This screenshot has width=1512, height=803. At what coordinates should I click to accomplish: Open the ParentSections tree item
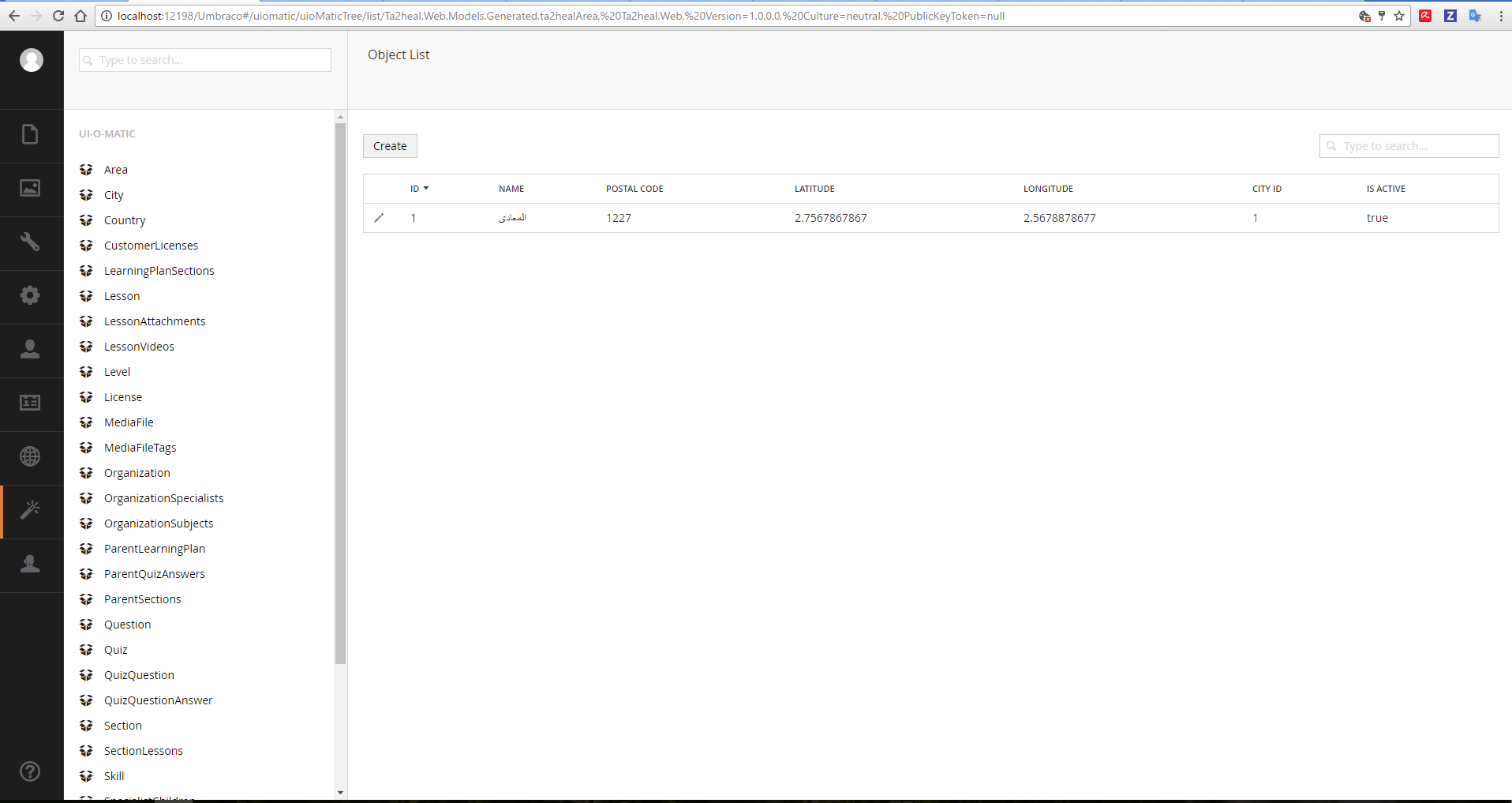[x=142, y=599]
